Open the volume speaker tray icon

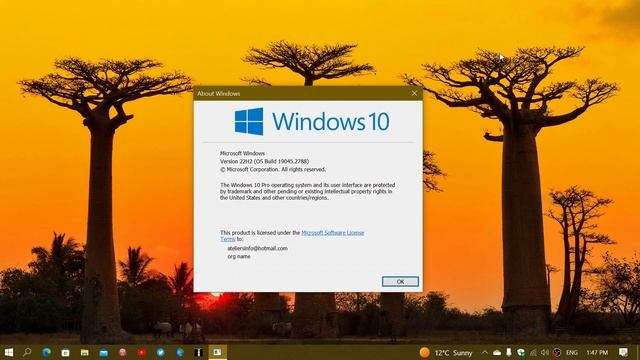point(545,352)
